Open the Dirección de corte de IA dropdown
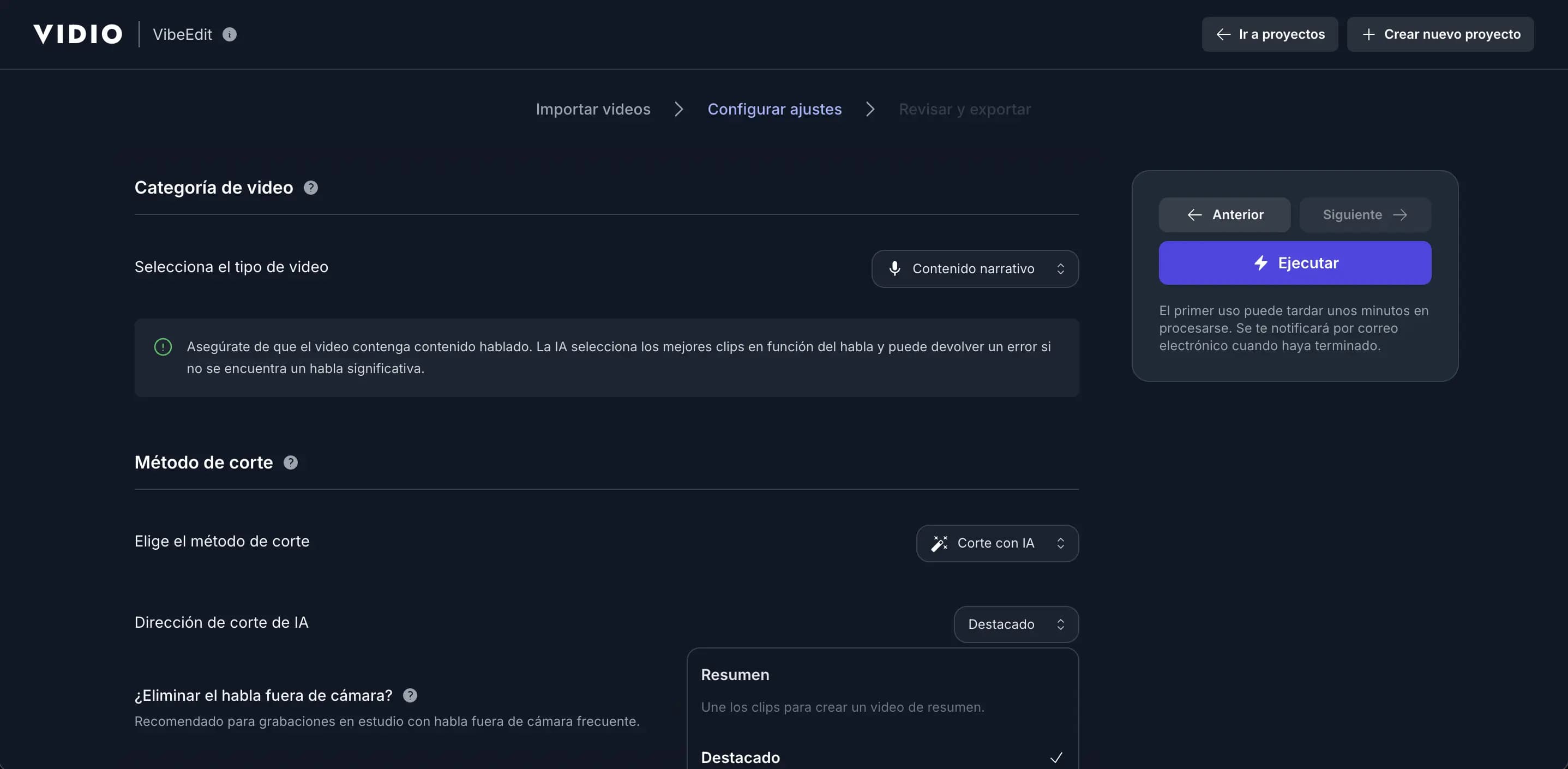 [1016, 624]
